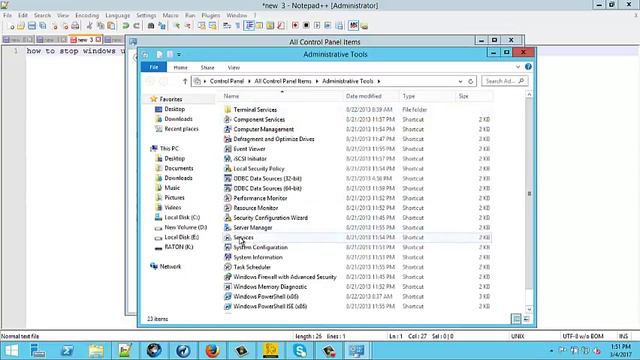The height and width of the screenshot is (360, 640).
Task: Switch to Notepad++ tab new 3
Action: pos(85,40)
